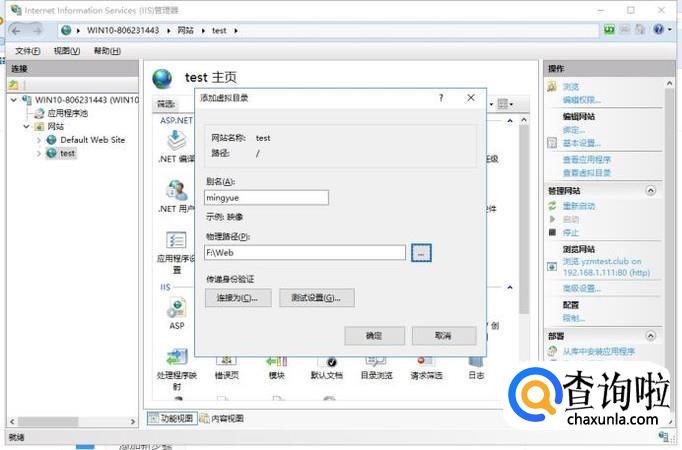The image size is (682, 450).
Task: Open .NET 用户 feature icon
Action: [177, 190]
